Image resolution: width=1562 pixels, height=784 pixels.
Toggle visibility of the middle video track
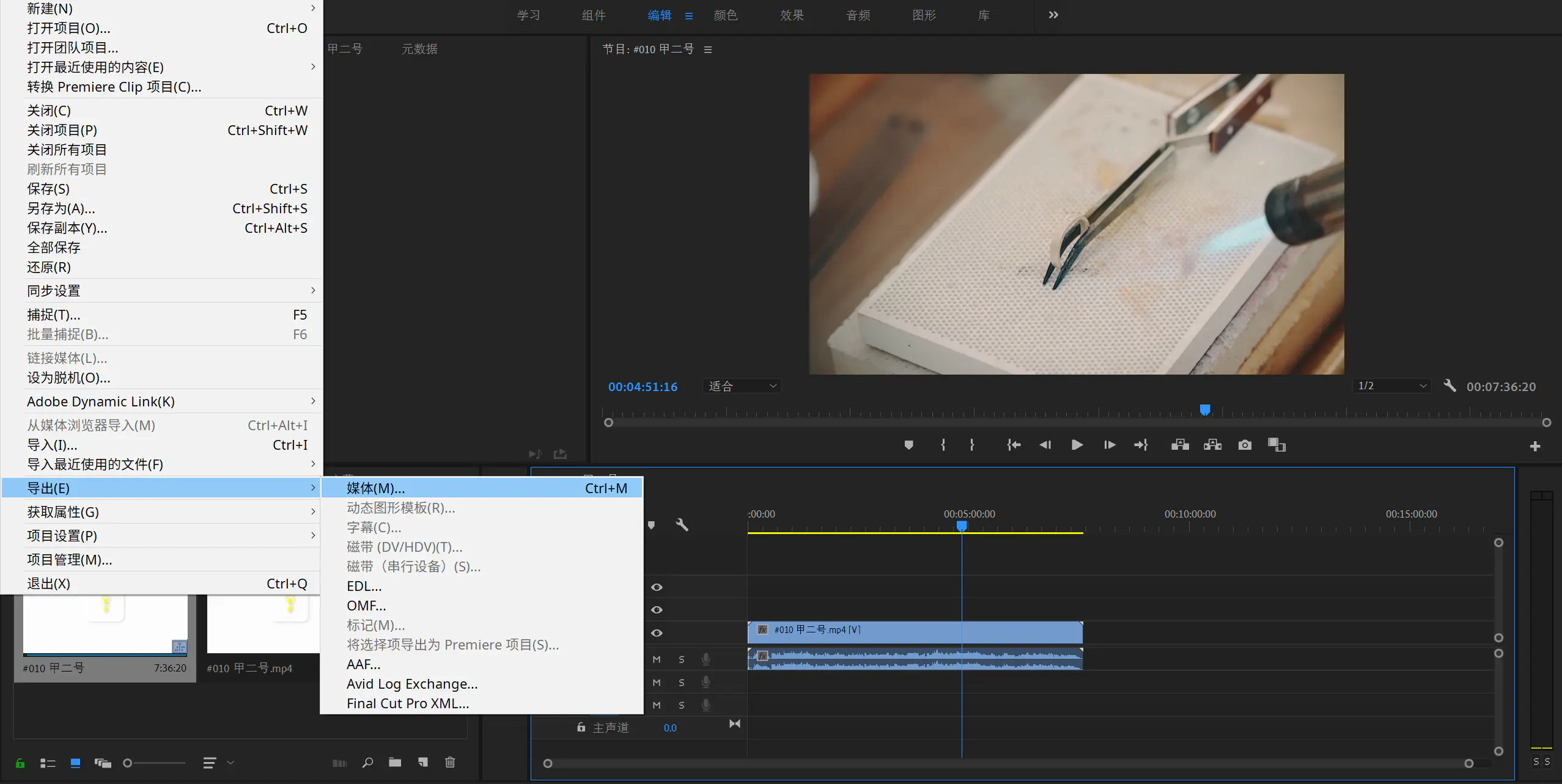point(657,610)
